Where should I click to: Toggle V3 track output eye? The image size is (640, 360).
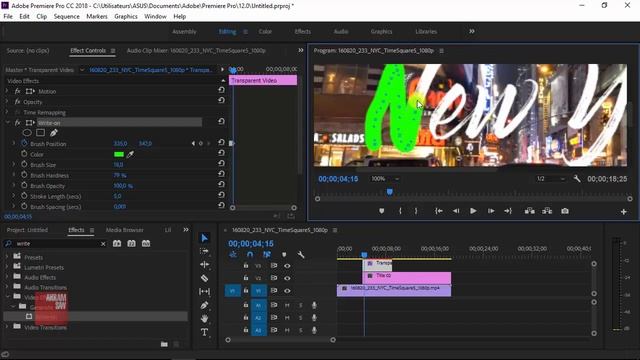(287, 266)
